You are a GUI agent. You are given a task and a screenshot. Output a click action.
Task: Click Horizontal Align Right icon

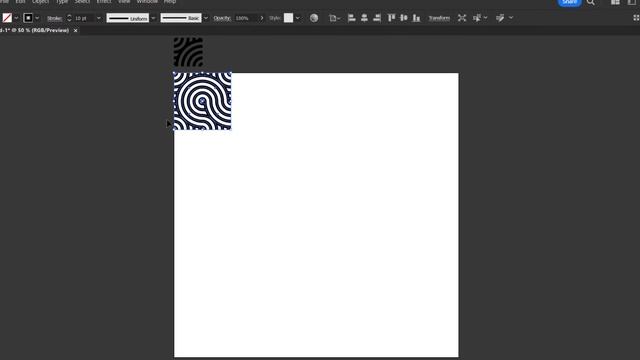377,18
